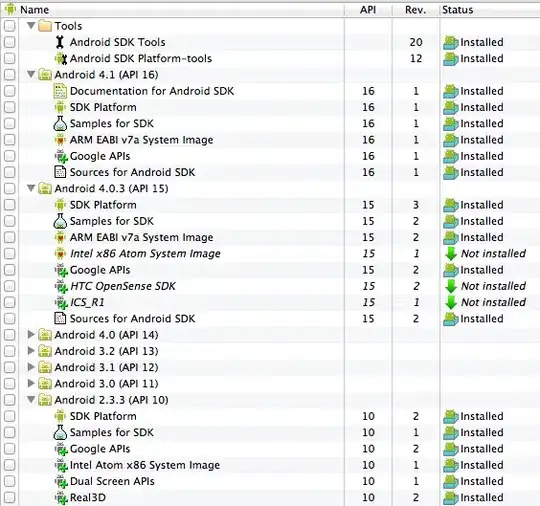
Task: Click the Not installed arrow for Intel x86 Atom
Action: [450, 254]
